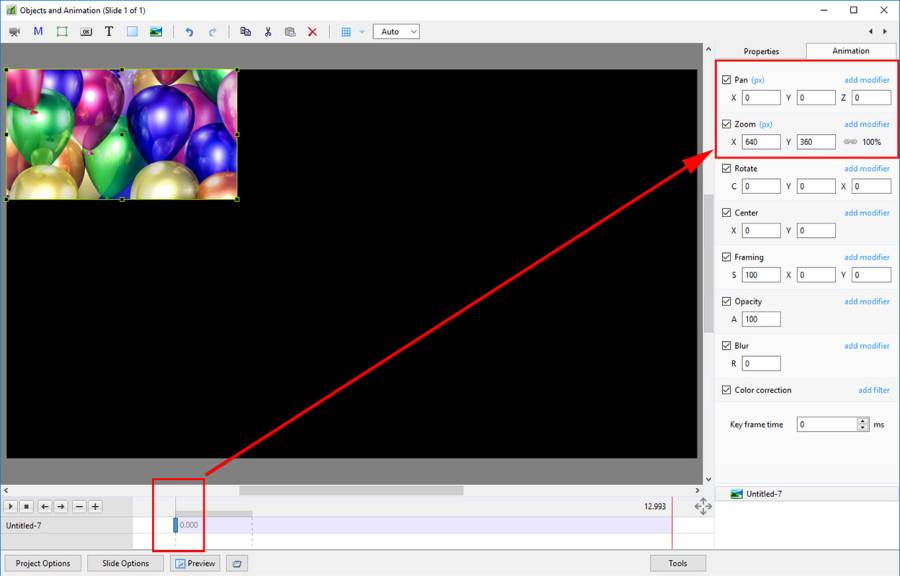Screen dimensions: 900x576
Task: Select the blue keyframe at 0.000
Action: (x=176, y=525)
